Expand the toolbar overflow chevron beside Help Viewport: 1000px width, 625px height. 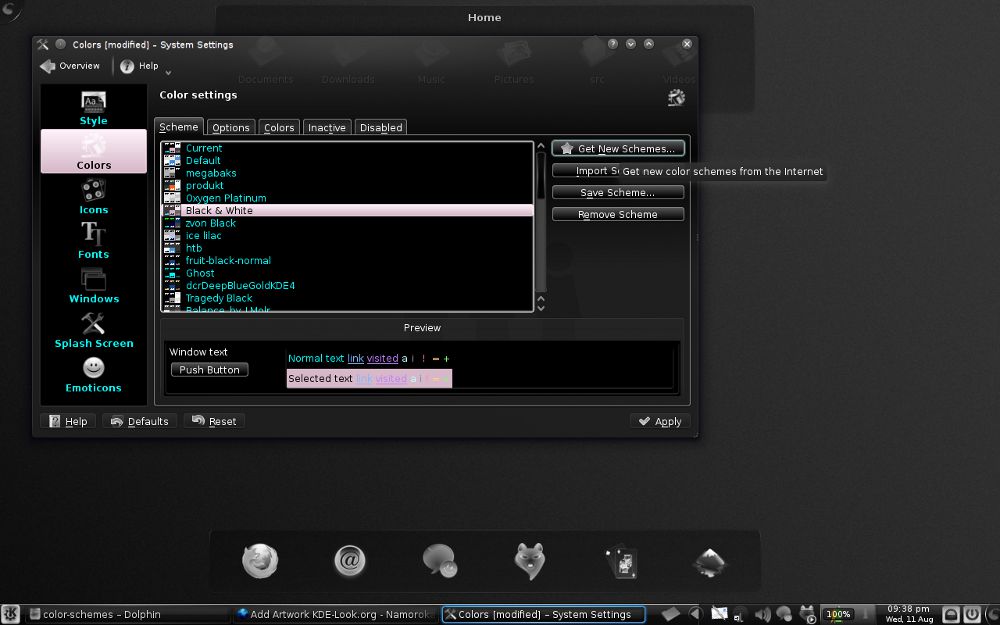point(168,72)
